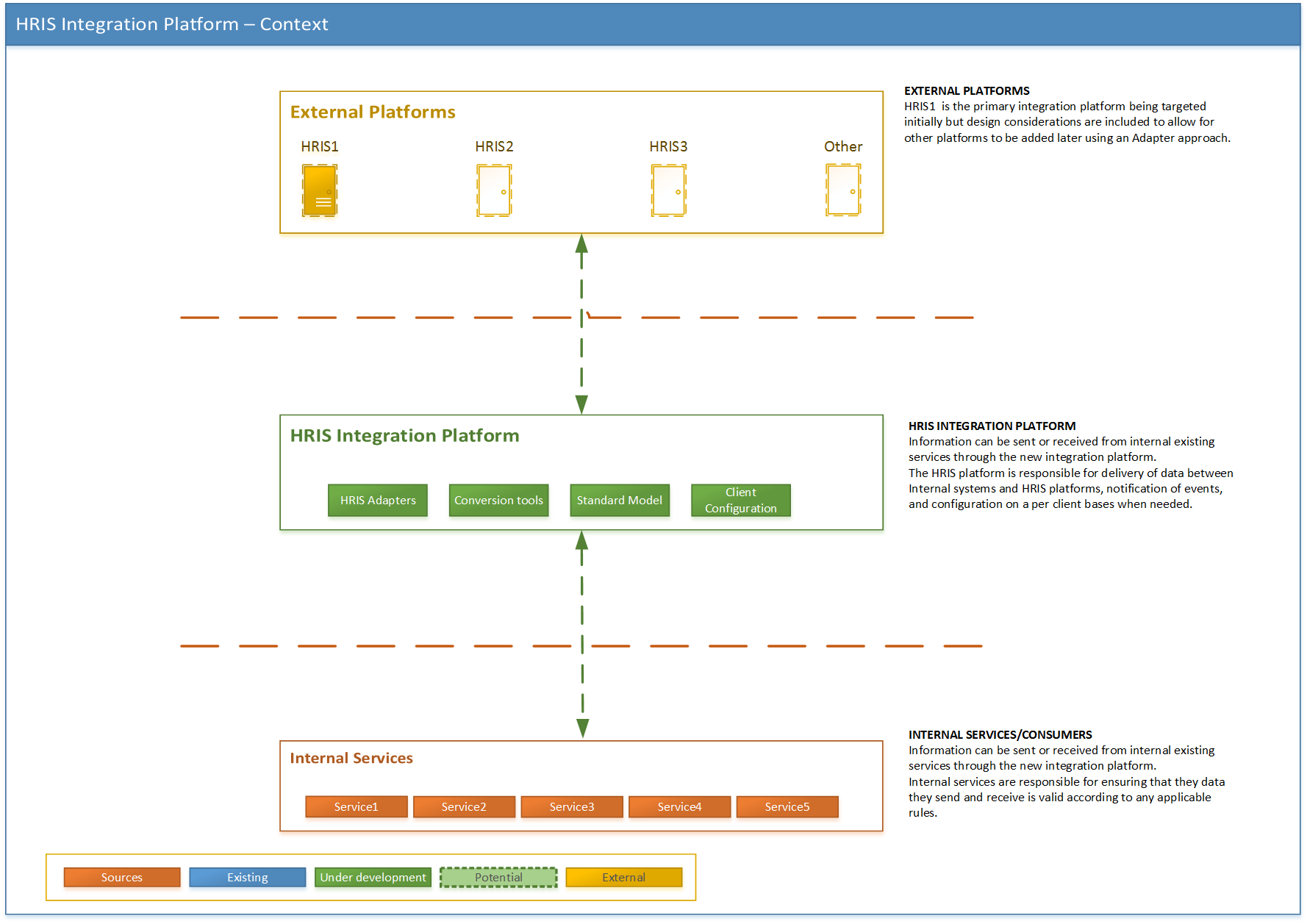Select the Client Configuration box
1307x924 pixels.
pos(741,501)
